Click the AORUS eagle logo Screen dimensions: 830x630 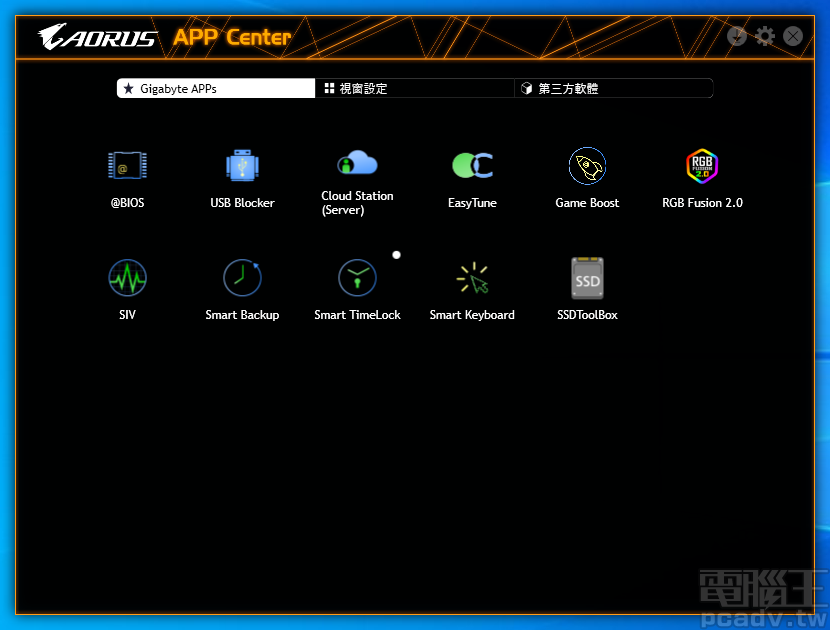pos(97,38)
